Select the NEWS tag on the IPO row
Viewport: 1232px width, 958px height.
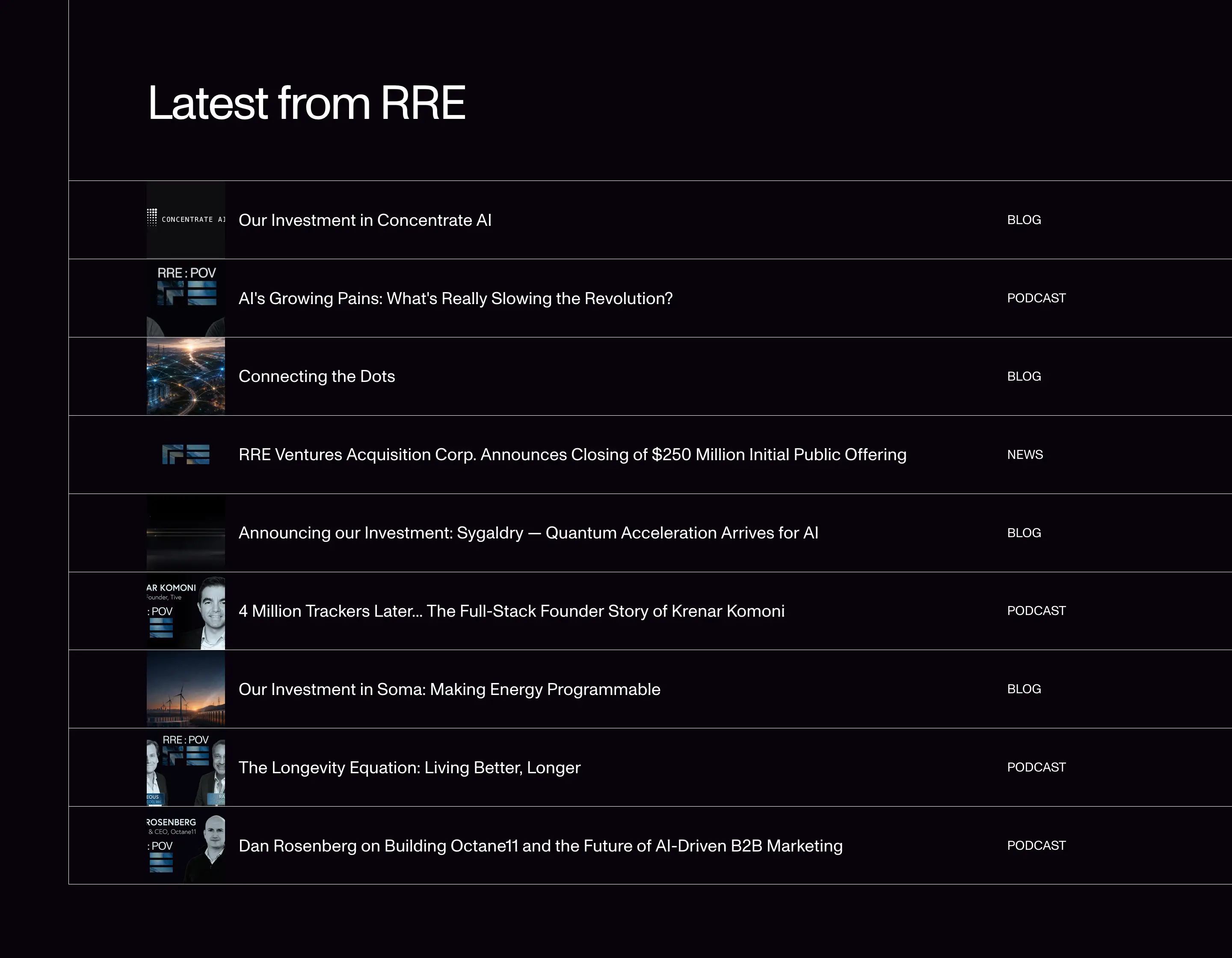1025,455
